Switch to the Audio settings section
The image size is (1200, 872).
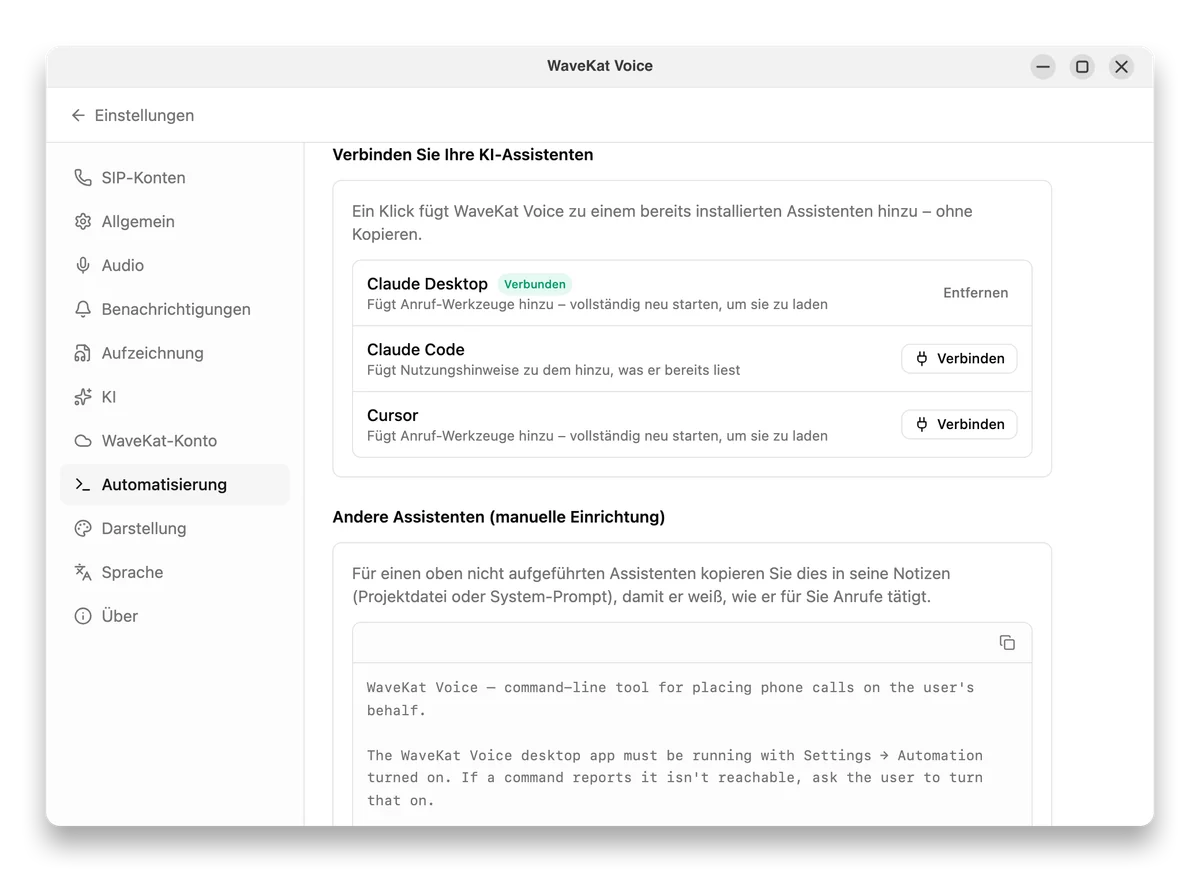point(175,266)
